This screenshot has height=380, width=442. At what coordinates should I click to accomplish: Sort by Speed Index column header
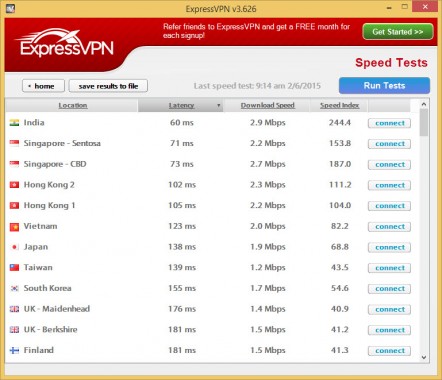[339, 105]
